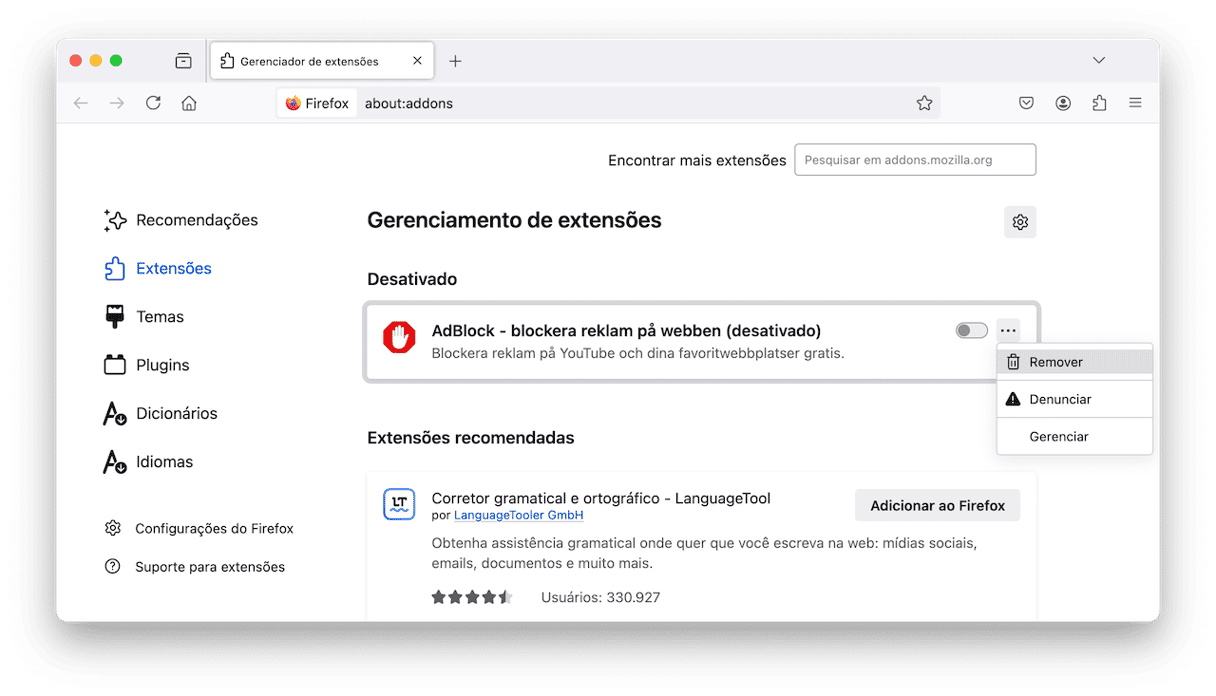Click the Firefox identity box in the URL bar
This screenshot has height=696, width=1216.
(316, 103)
